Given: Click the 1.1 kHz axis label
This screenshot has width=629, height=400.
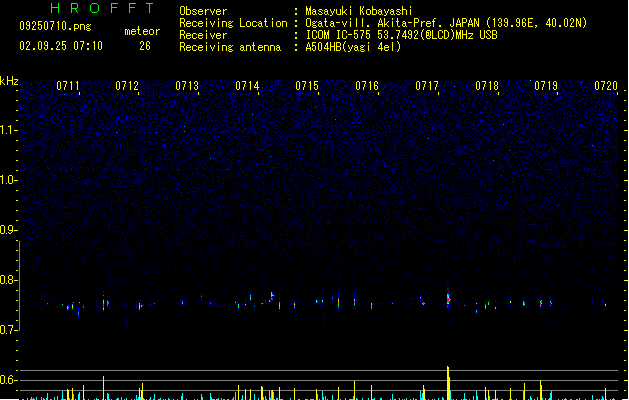Looking at the screenshot, I should click(x=8, y=130).
